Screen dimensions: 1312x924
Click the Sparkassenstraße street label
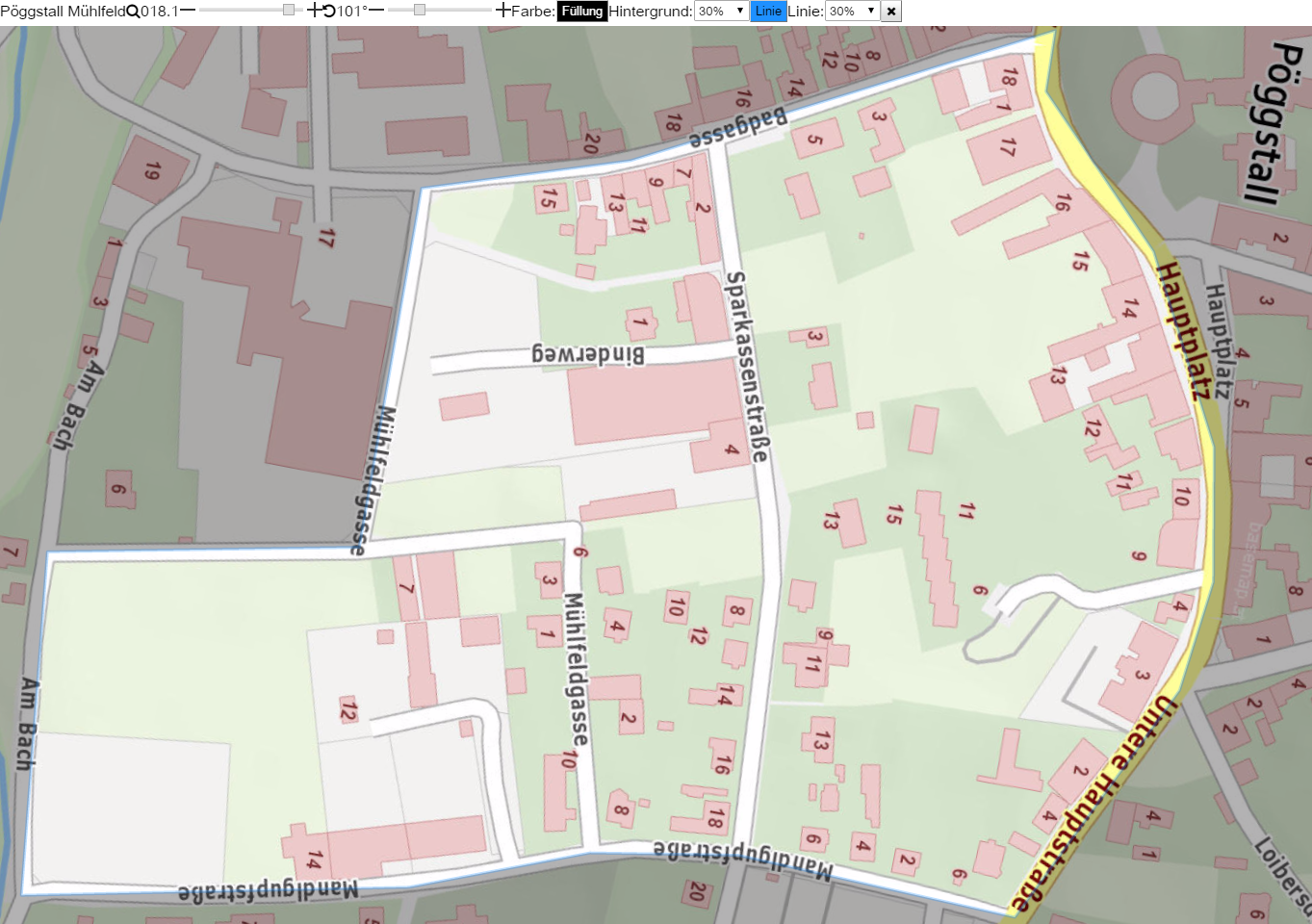click(748, 367)
